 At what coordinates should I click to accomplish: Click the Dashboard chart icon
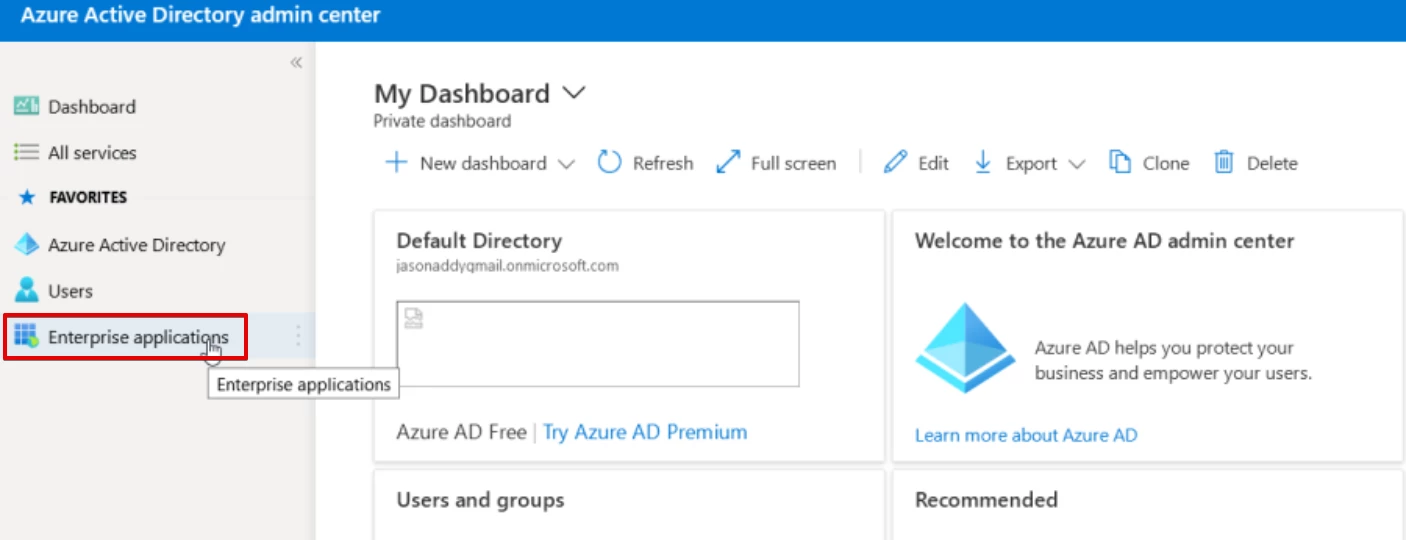tap(26, 106)
